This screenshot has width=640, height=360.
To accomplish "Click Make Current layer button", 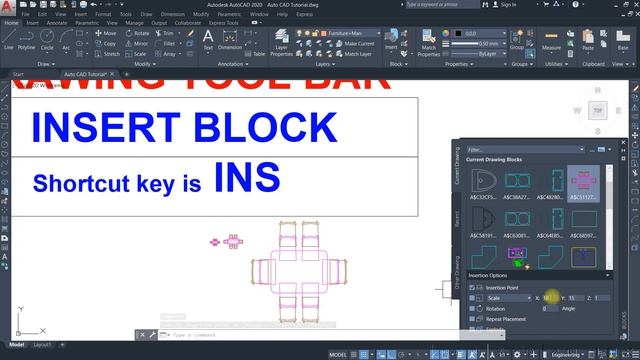I will tap(354, 43).
